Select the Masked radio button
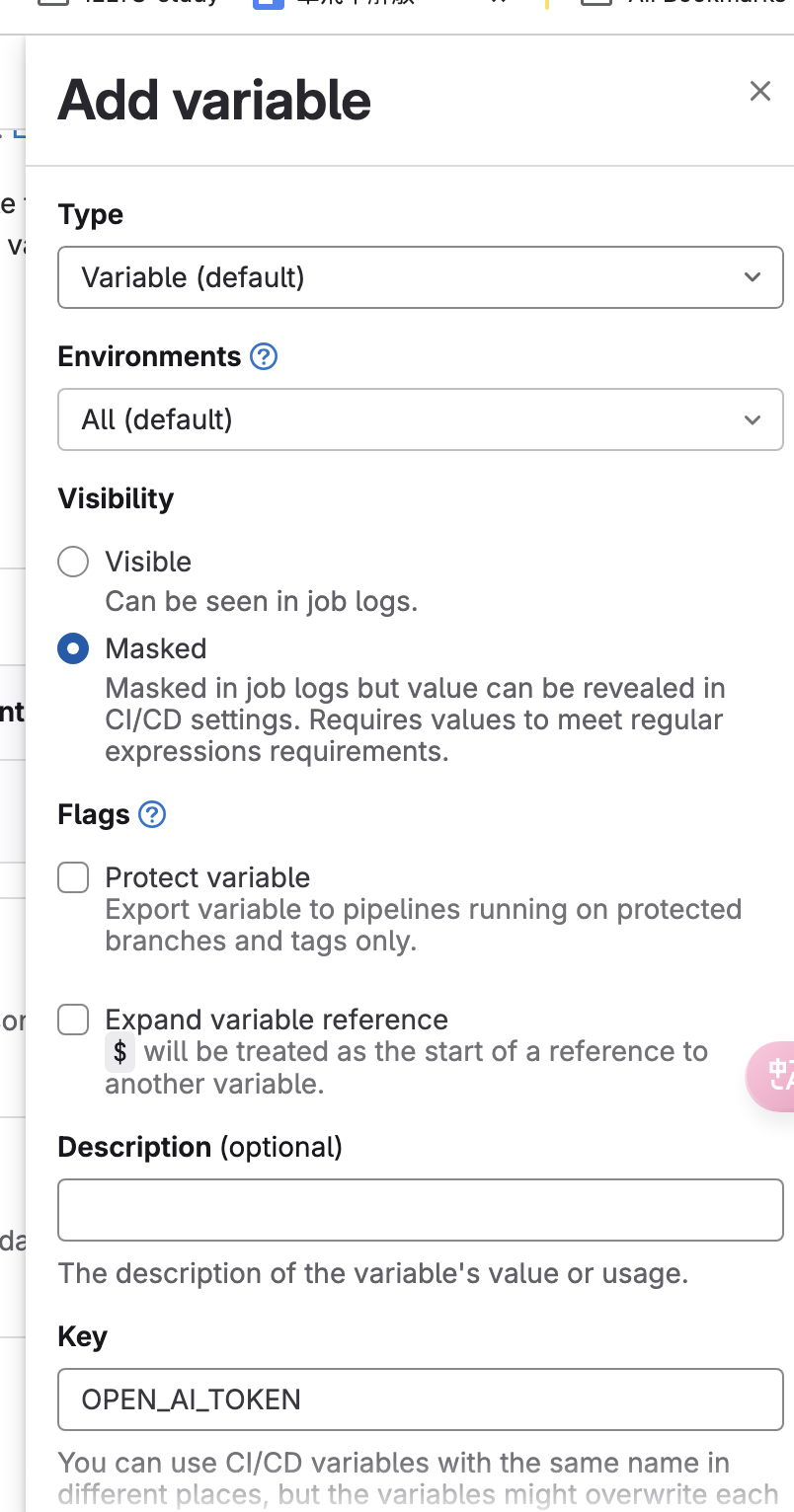Viewport: 794px width, 1512px height. (73, 648)
